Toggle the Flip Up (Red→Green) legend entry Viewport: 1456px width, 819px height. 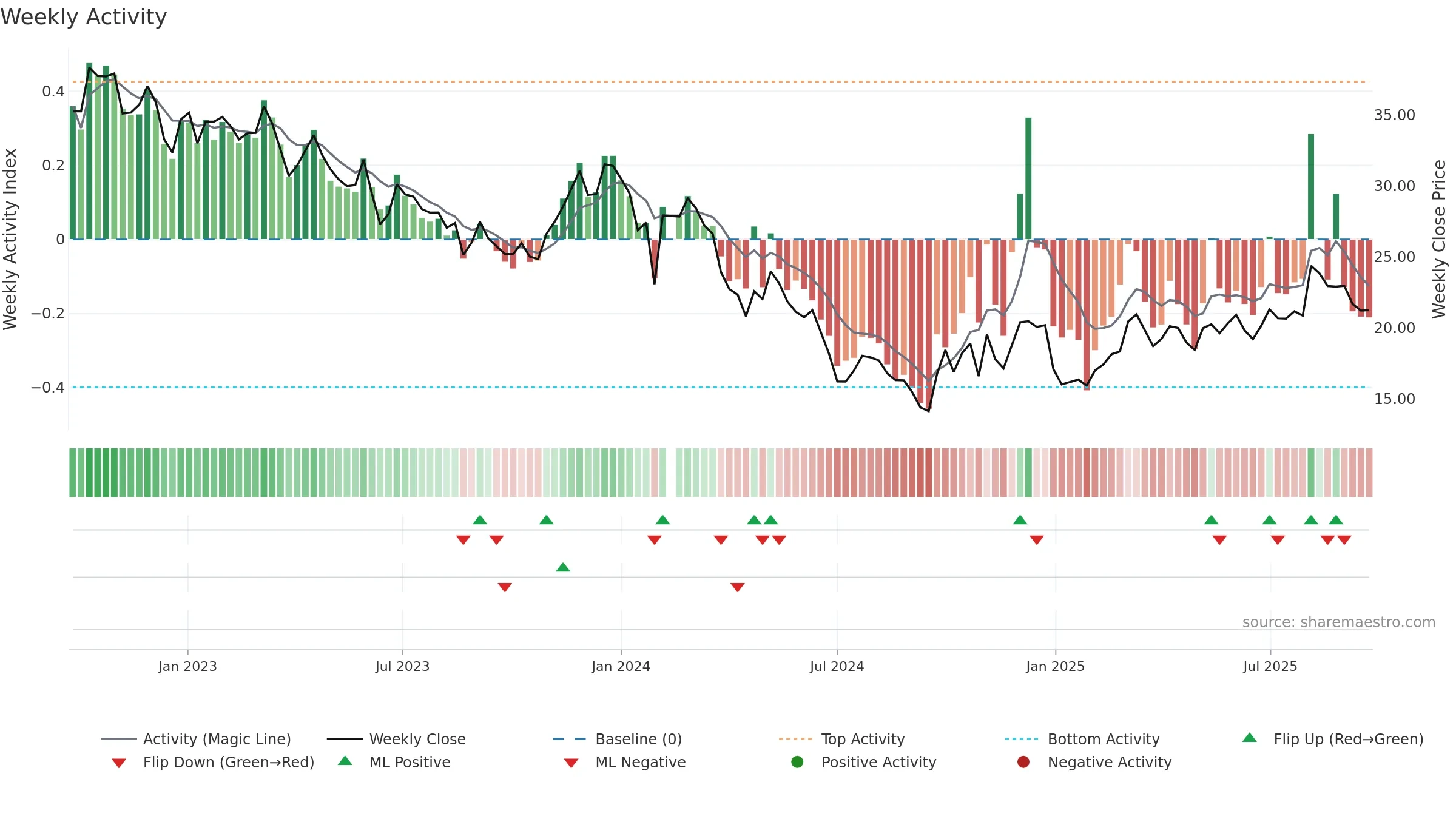point(1333,739)
